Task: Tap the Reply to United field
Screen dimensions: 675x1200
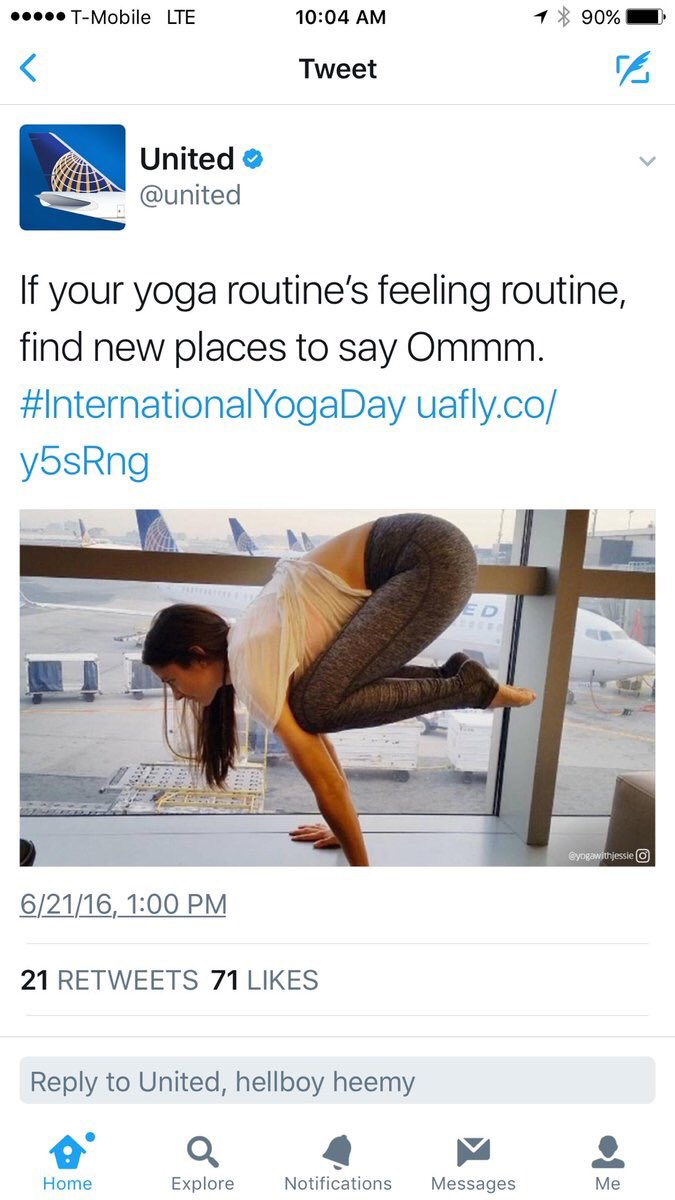Action: click(x=337, y=1081)
